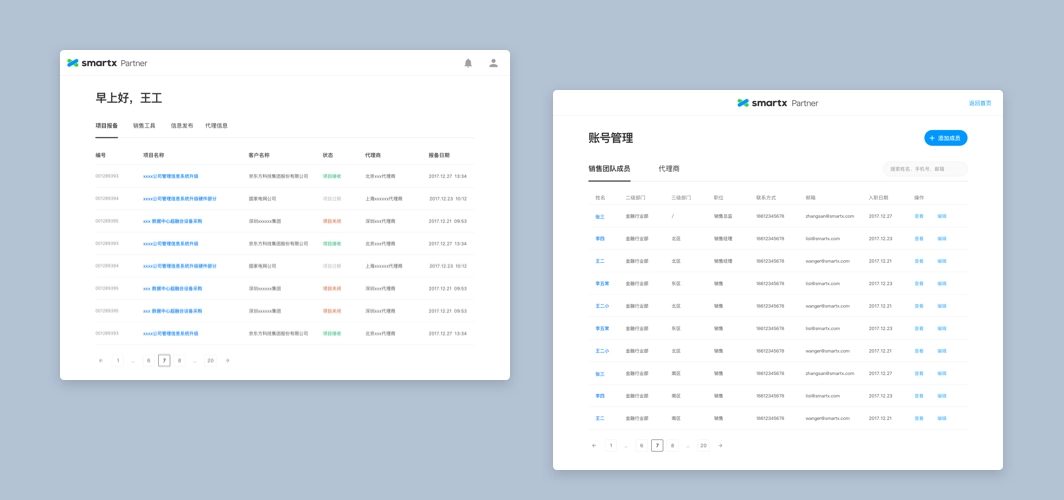1064x500 pixels.
Task: Switch to the 销售工具 tab
Action: point(144,126)
